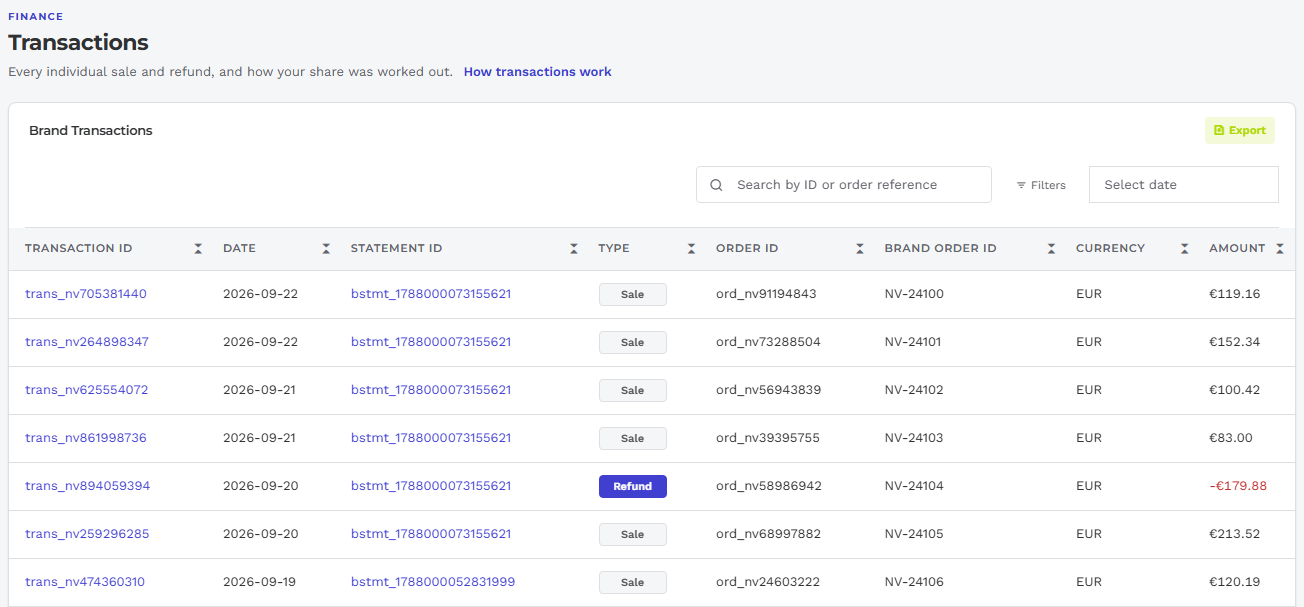Select brand order ID NV-24101
This screenshot has width=1304, height=607.
pos(914,342)
